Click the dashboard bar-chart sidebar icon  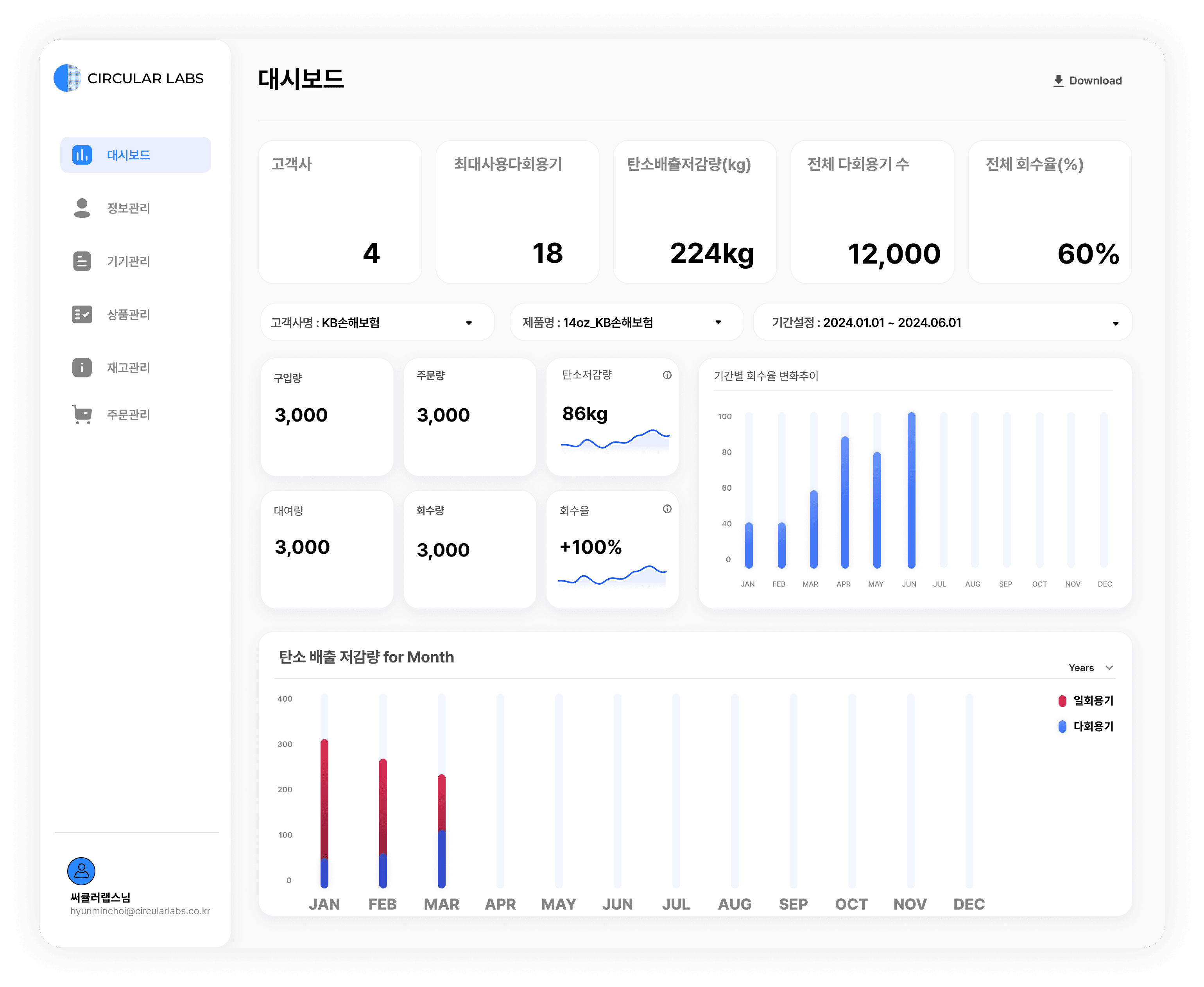[x=82, y=154]
